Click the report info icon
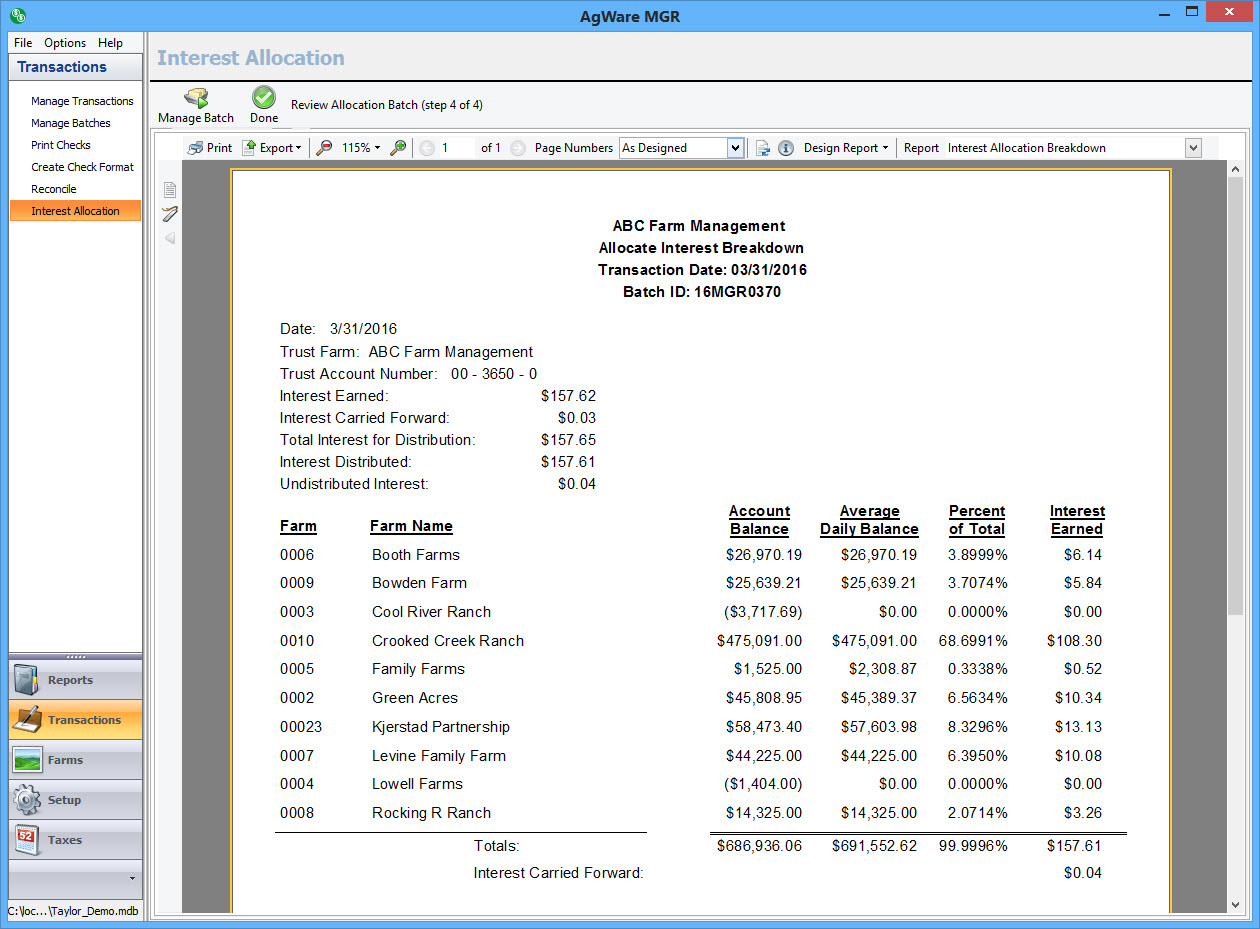 coord(786,148)
